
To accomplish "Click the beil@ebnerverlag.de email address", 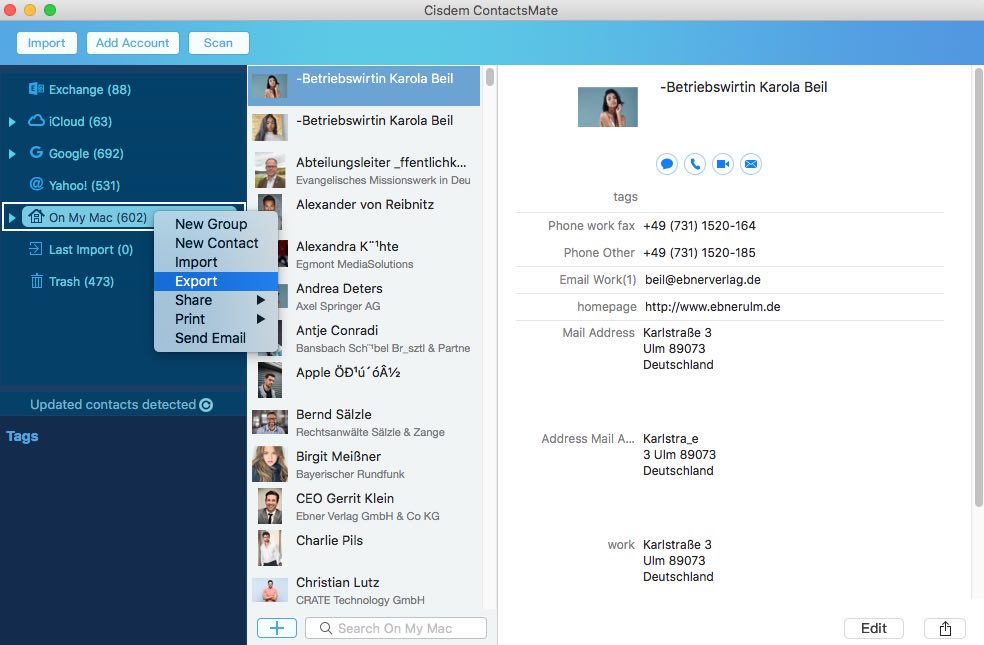I will [702, 280].
